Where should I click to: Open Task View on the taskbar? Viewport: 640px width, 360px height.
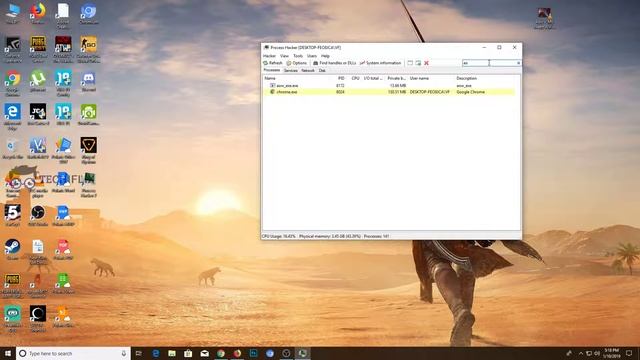click(139, 353)
